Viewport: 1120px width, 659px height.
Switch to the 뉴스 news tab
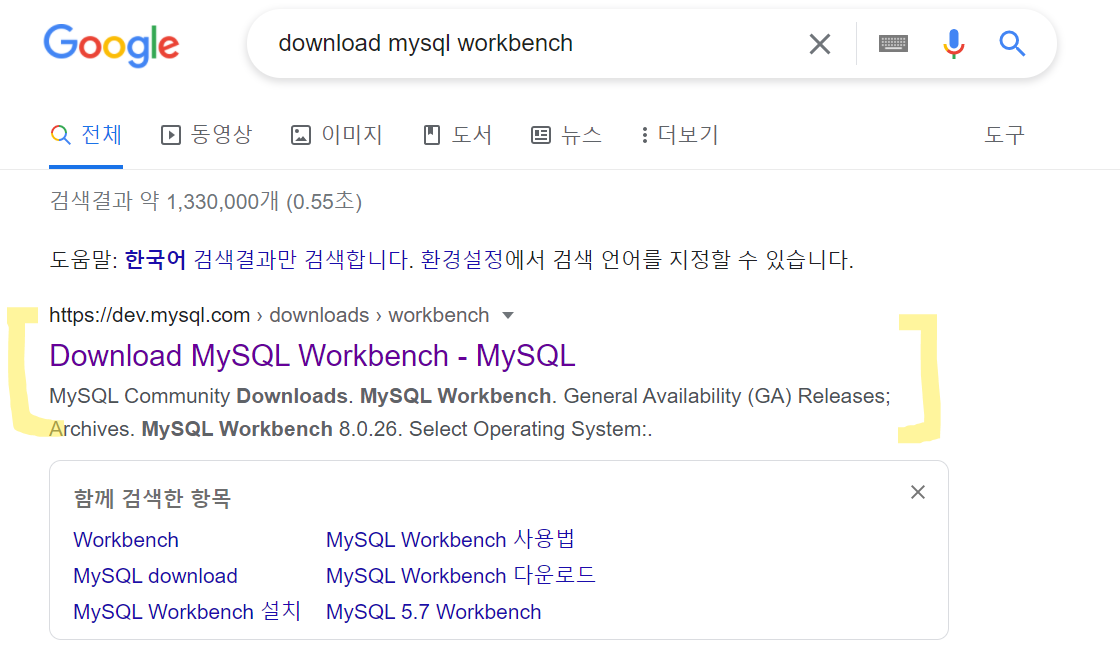point(566,135)
